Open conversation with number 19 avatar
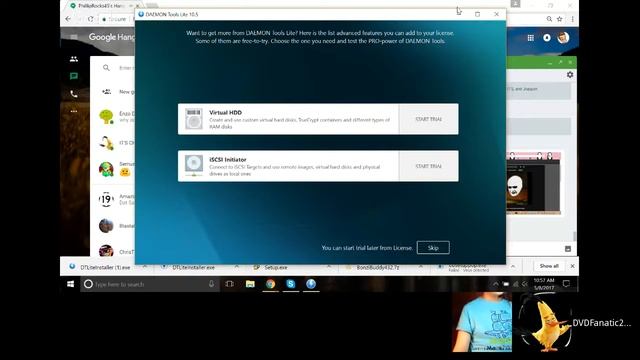The image size is (640, 360). [x=106, y=199]
